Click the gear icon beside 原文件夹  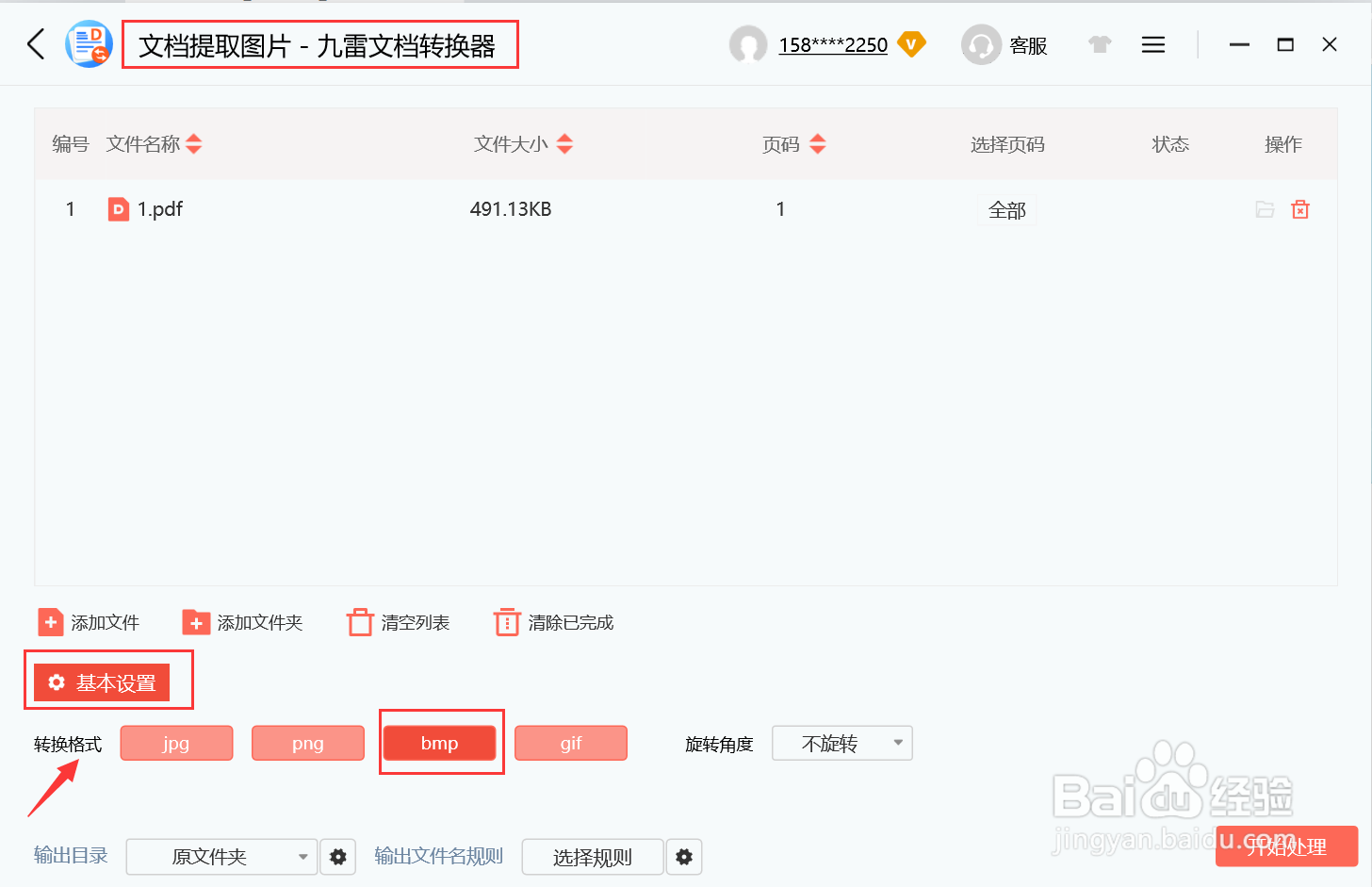pyautogui.click(x=338, y=857)
